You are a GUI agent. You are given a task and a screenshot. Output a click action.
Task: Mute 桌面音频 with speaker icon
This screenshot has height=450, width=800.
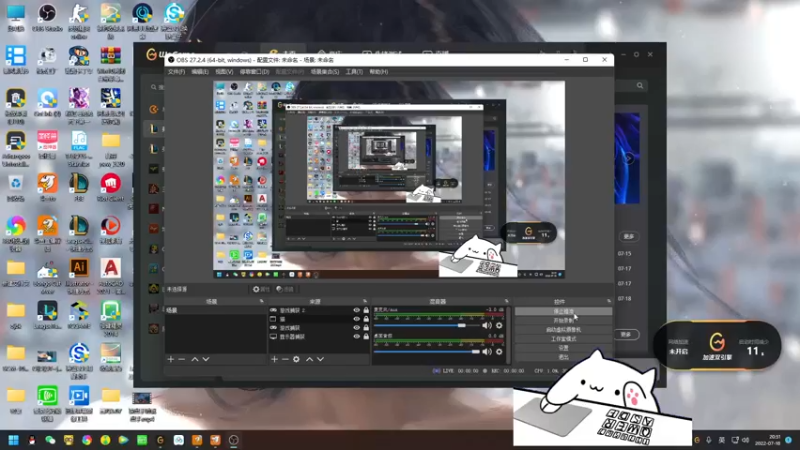(487, 352)
